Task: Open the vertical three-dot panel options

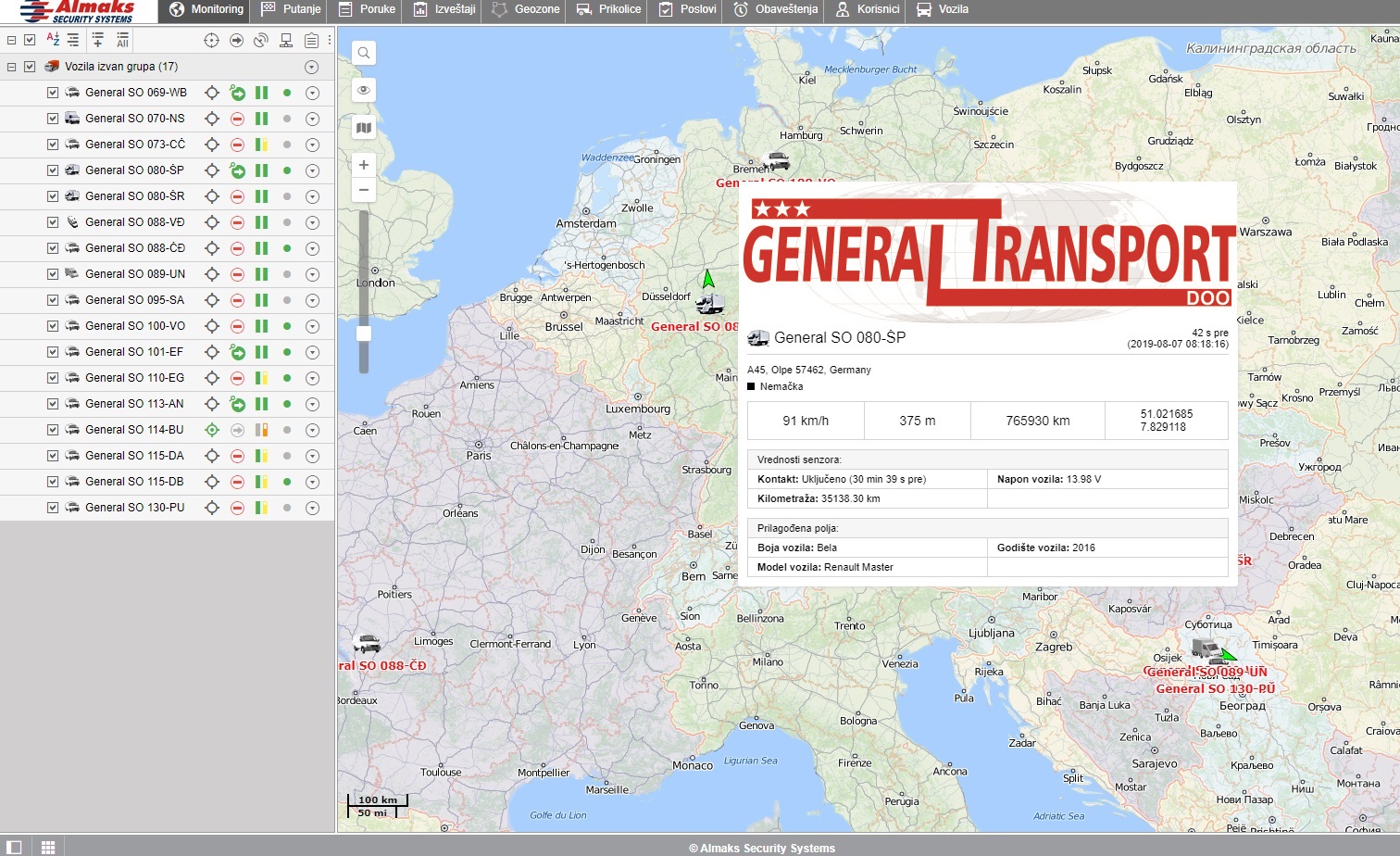Action: point(330,40)
